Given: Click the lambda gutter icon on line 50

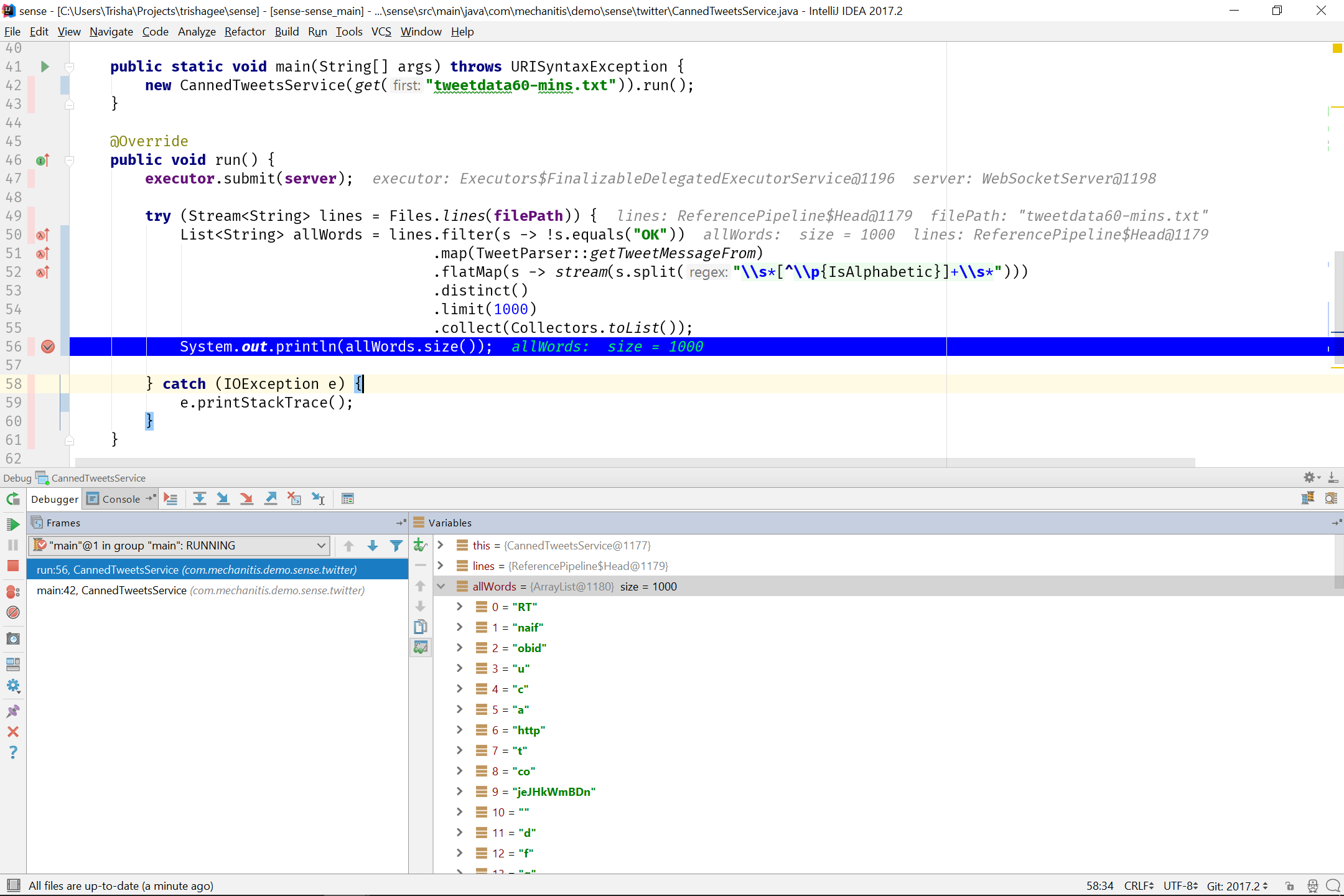Looking at the screenshot, I should 42,235.
